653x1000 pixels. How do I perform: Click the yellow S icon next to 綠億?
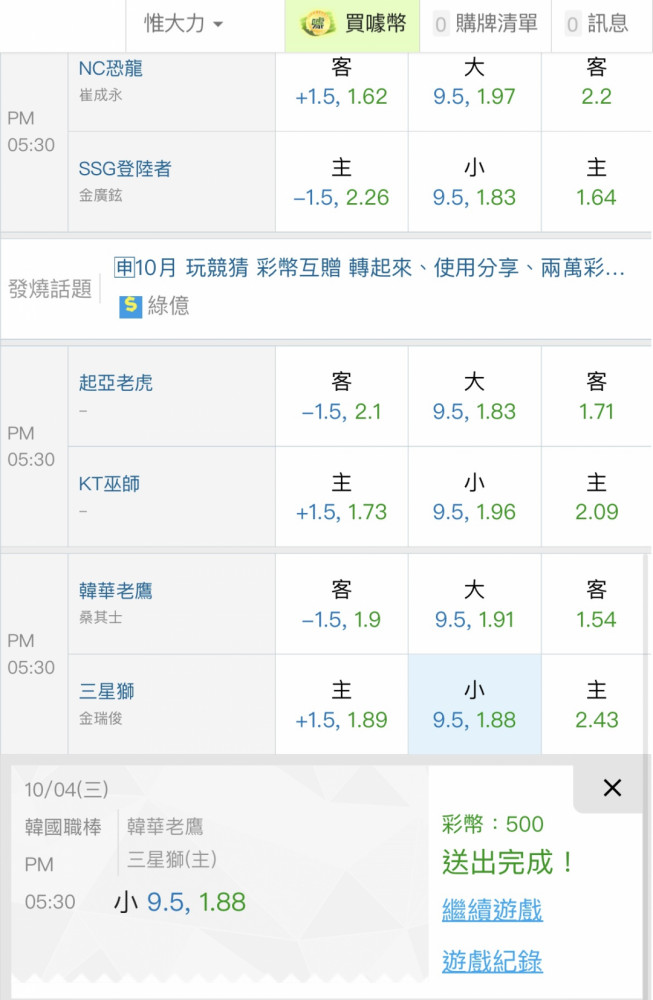(130, 306)
